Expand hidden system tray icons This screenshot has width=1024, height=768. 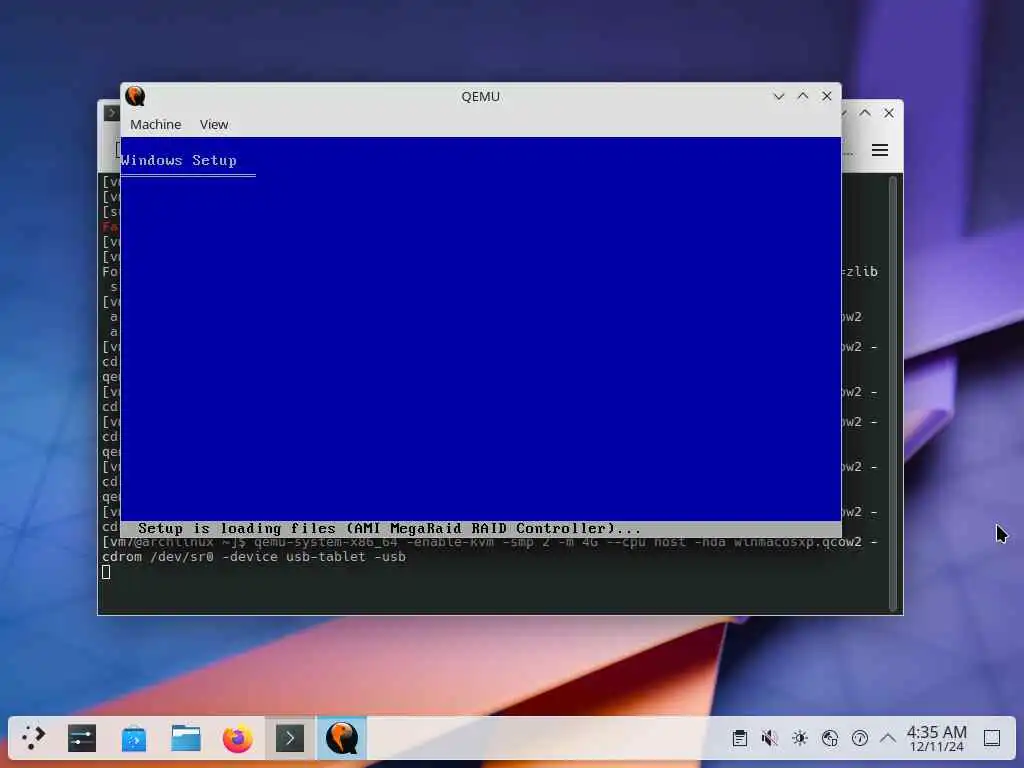[x=888, y=738]
